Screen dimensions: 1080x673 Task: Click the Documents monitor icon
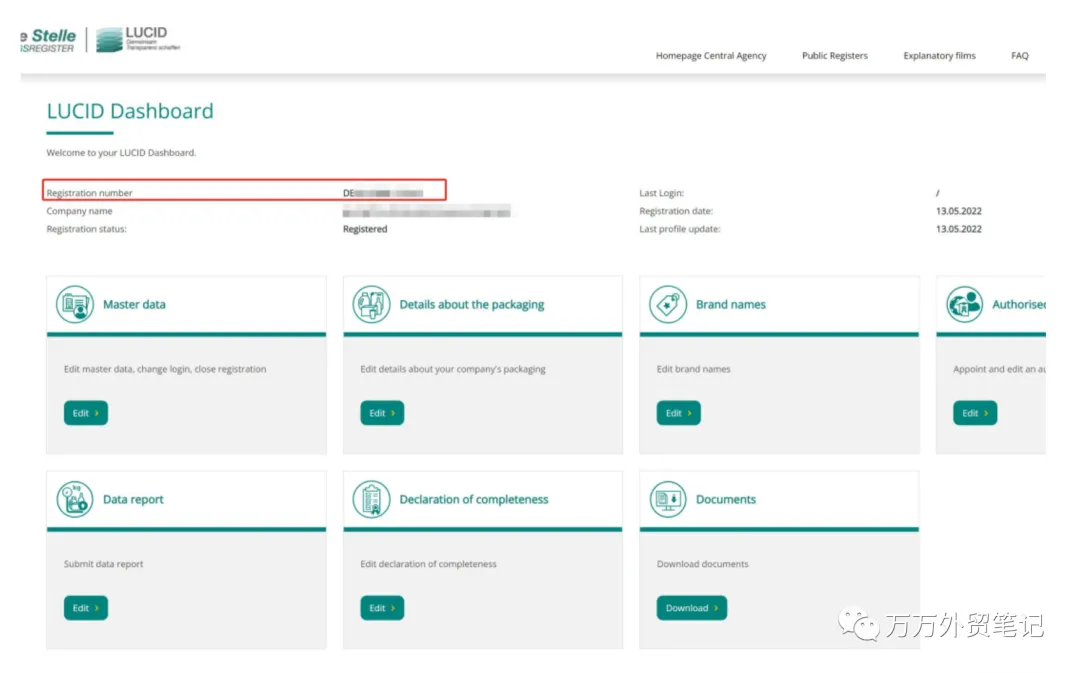tap(667, 499)
